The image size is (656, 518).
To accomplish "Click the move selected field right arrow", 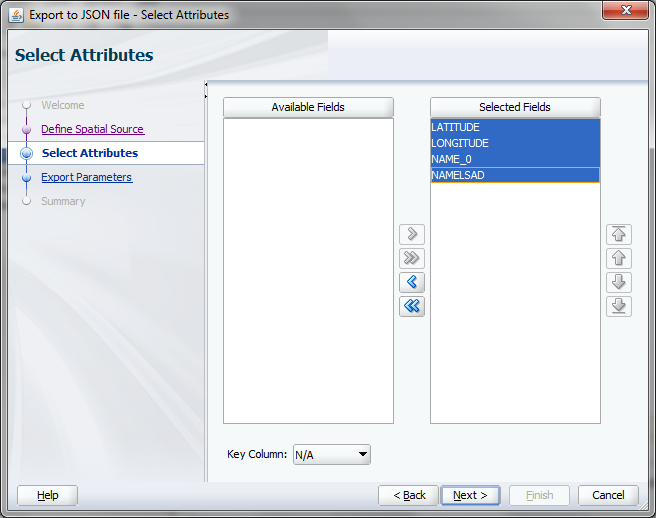I will 411,235.
